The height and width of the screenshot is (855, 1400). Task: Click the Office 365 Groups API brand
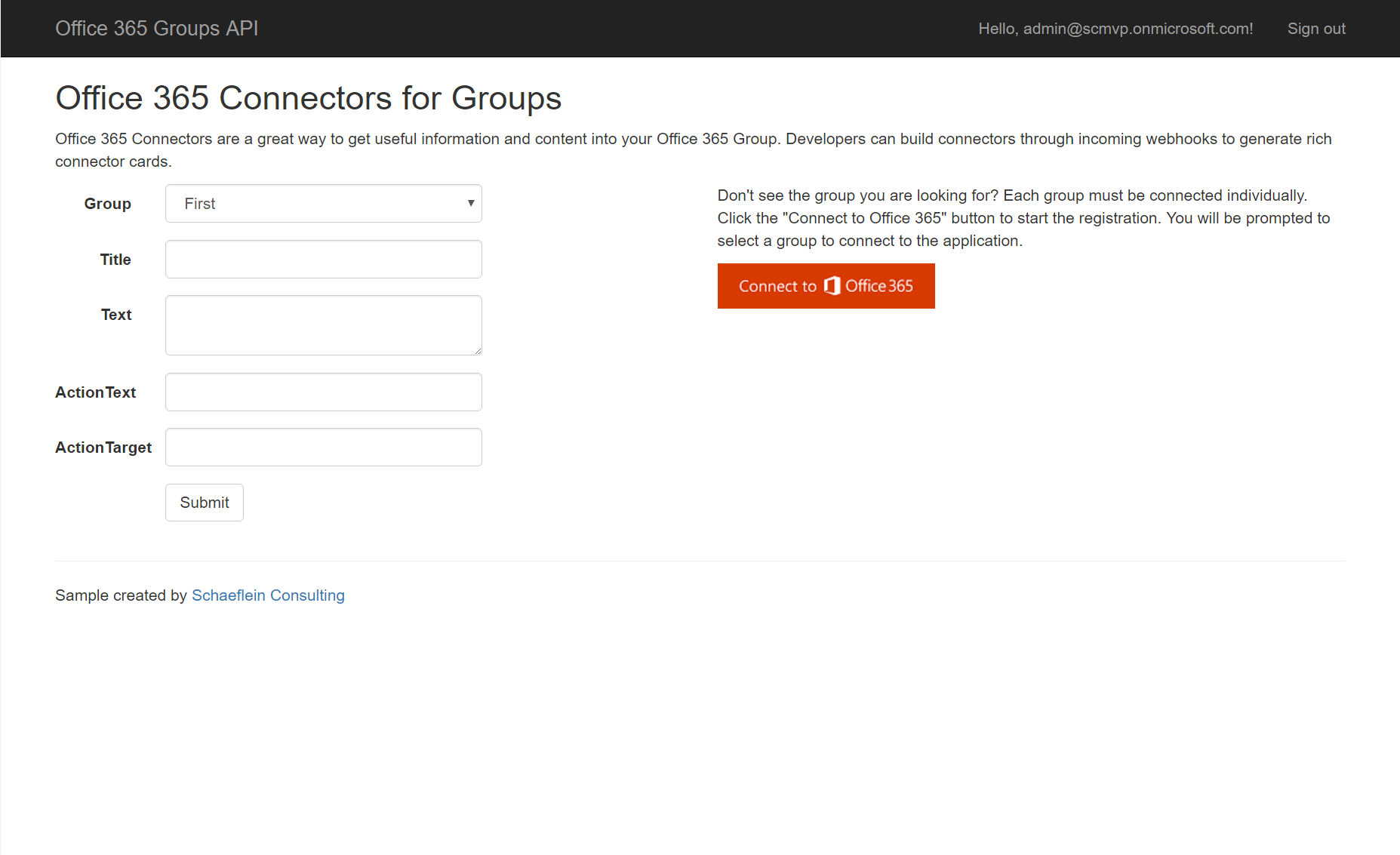point(157,29)
